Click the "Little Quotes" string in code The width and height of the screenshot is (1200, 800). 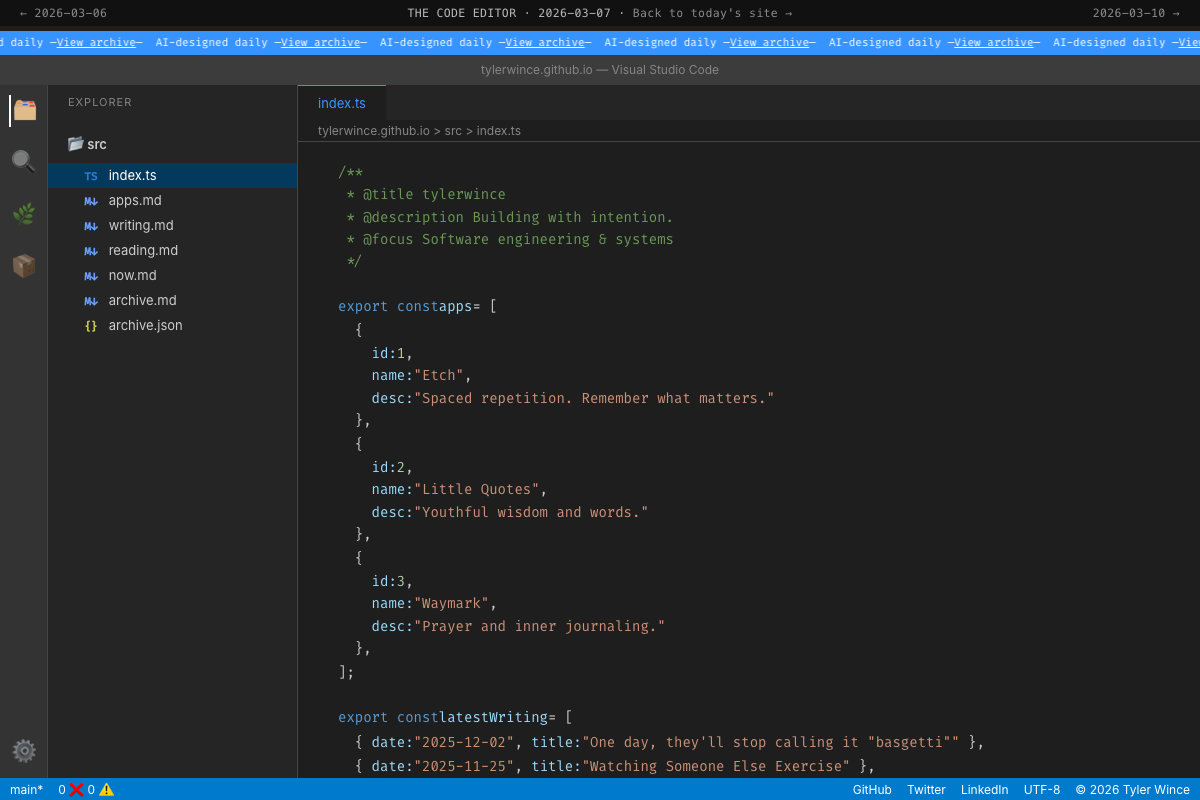tap(477, 489)
